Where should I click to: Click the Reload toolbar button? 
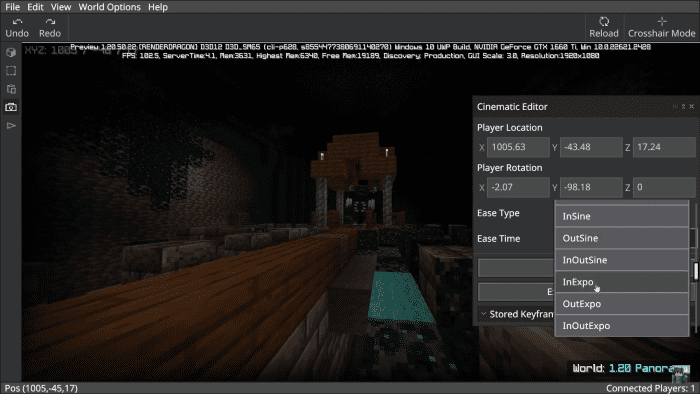[604, 28]
